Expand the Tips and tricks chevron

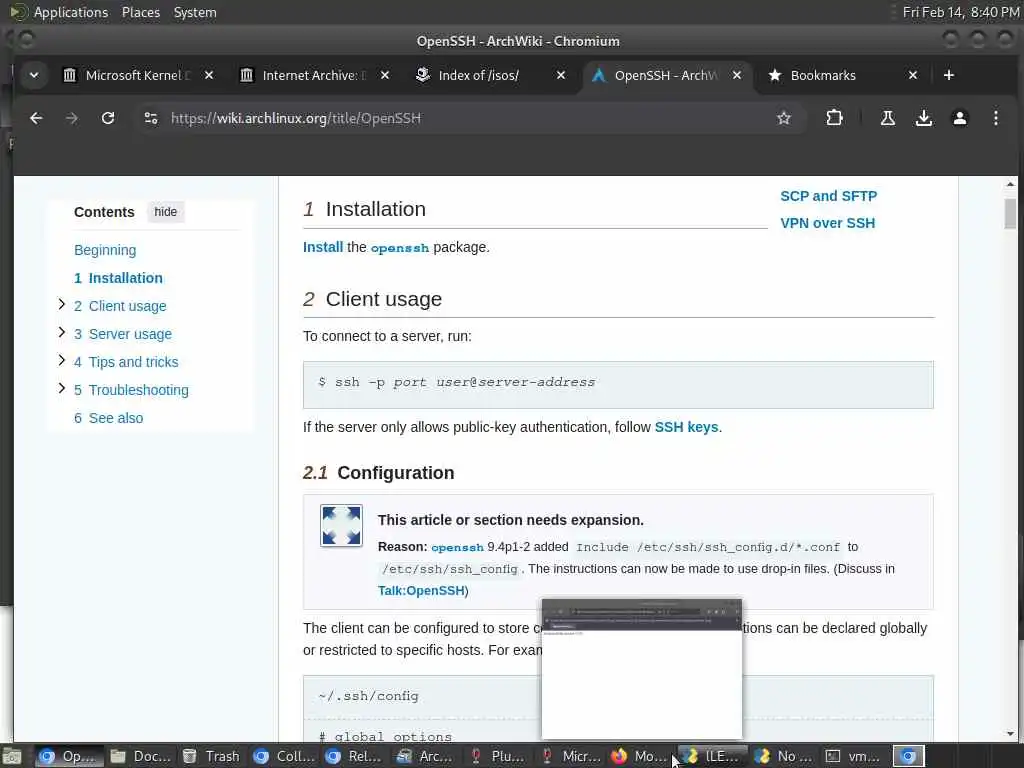click(61, 360)
